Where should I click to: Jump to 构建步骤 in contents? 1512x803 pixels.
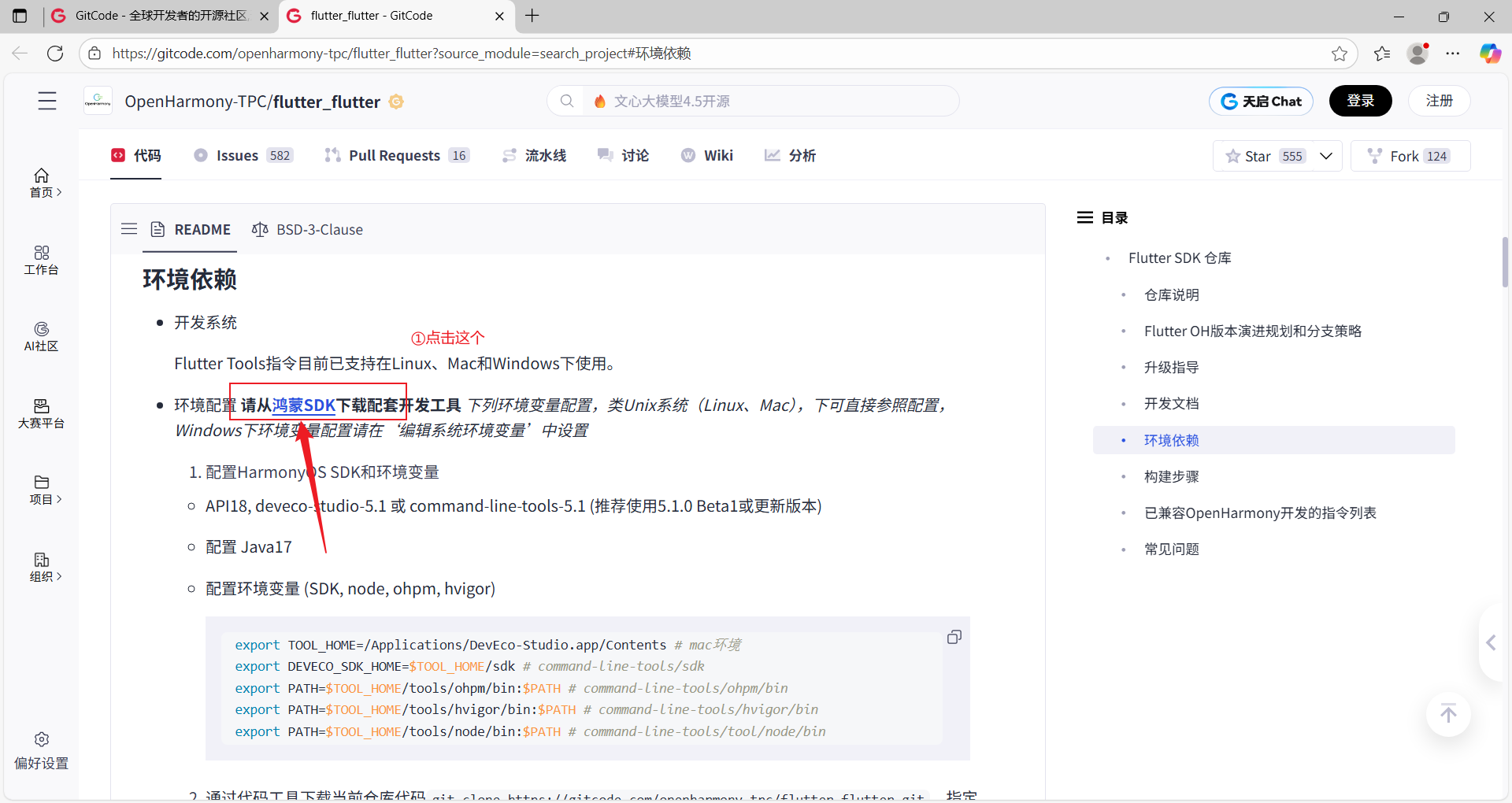click(1172, 476)
